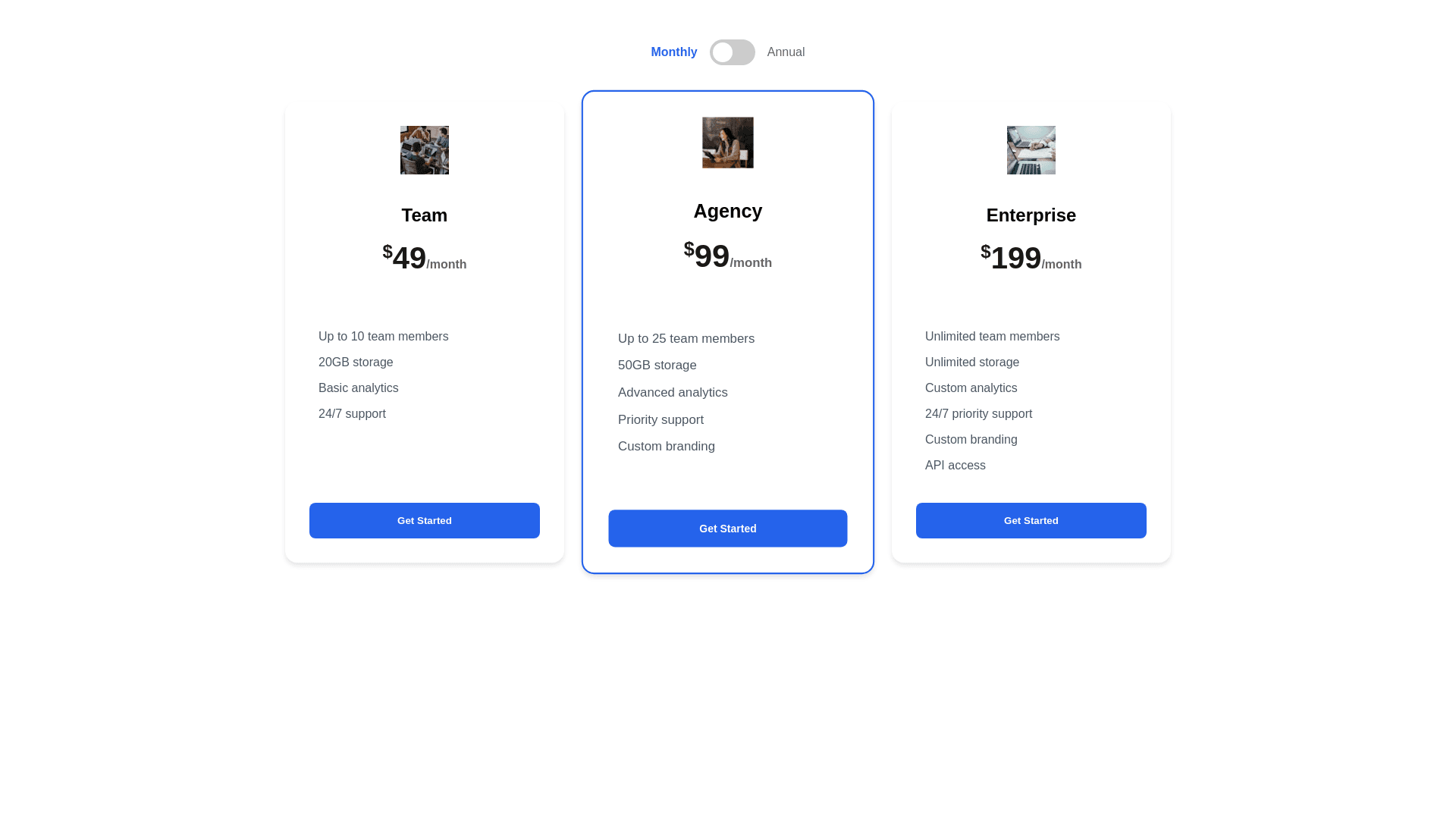Viewport: 1456px width, 819px height.
Task: Click the $199/month price
Action: (x=1031, y=258)
